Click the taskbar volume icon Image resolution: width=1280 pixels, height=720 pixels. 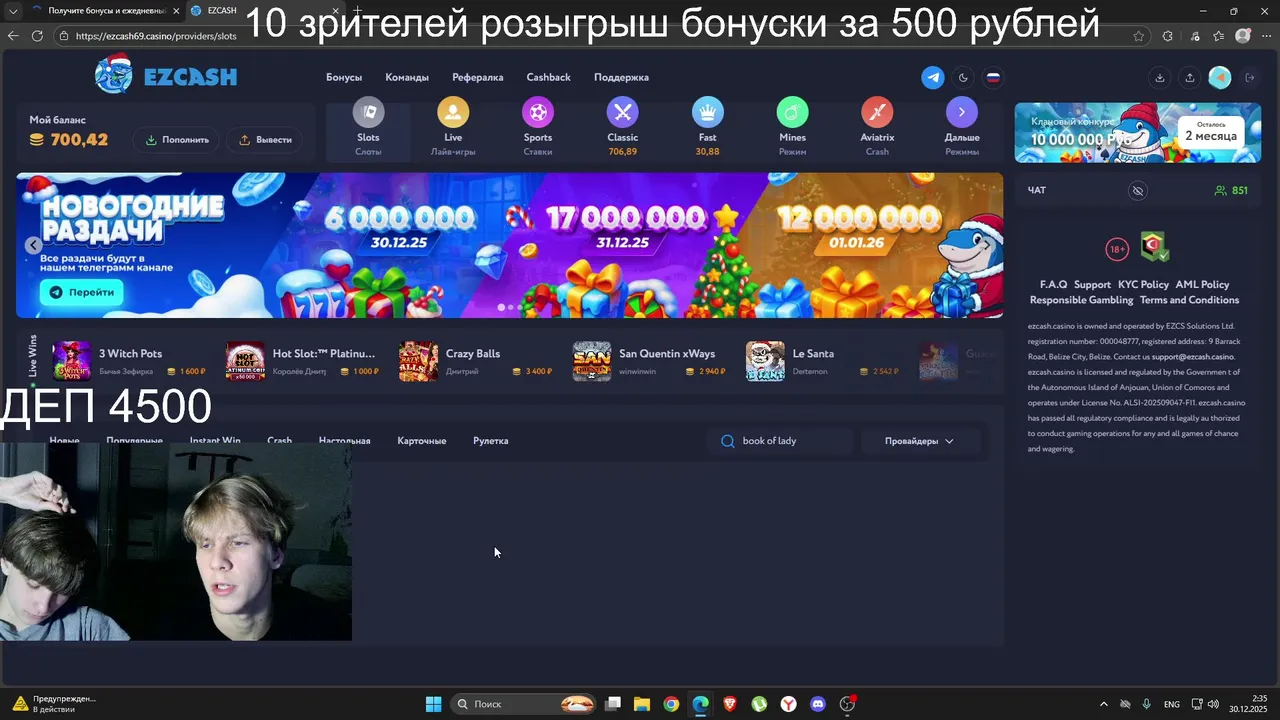[x=1213, y=704]
